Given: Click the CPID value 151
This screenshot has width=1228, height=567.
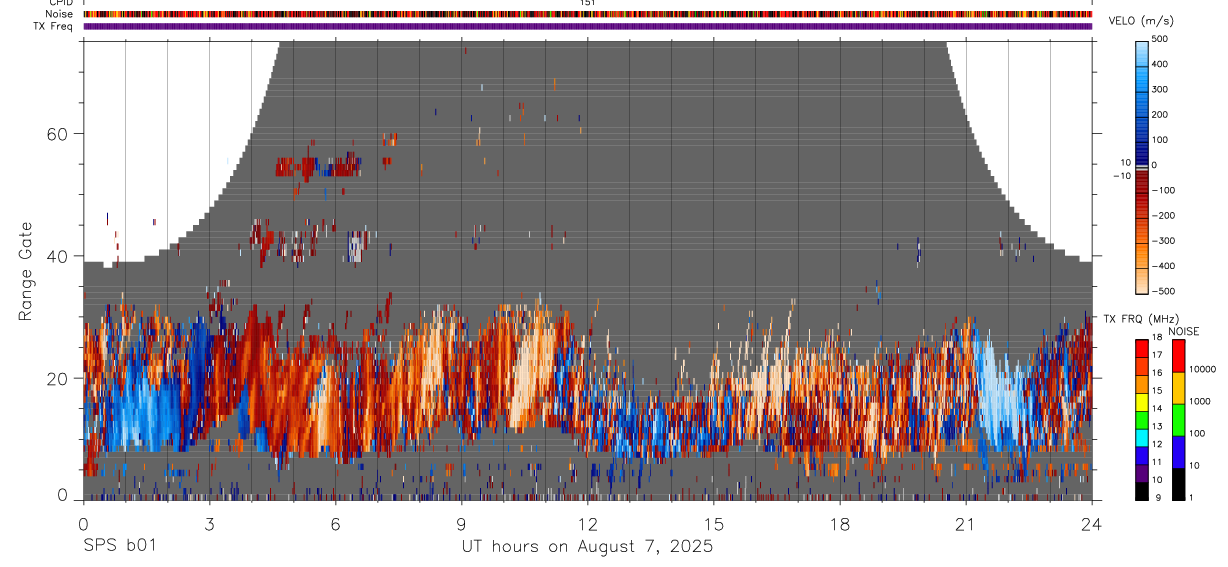Looking at the screenshot, I should (x=588, y=3).
